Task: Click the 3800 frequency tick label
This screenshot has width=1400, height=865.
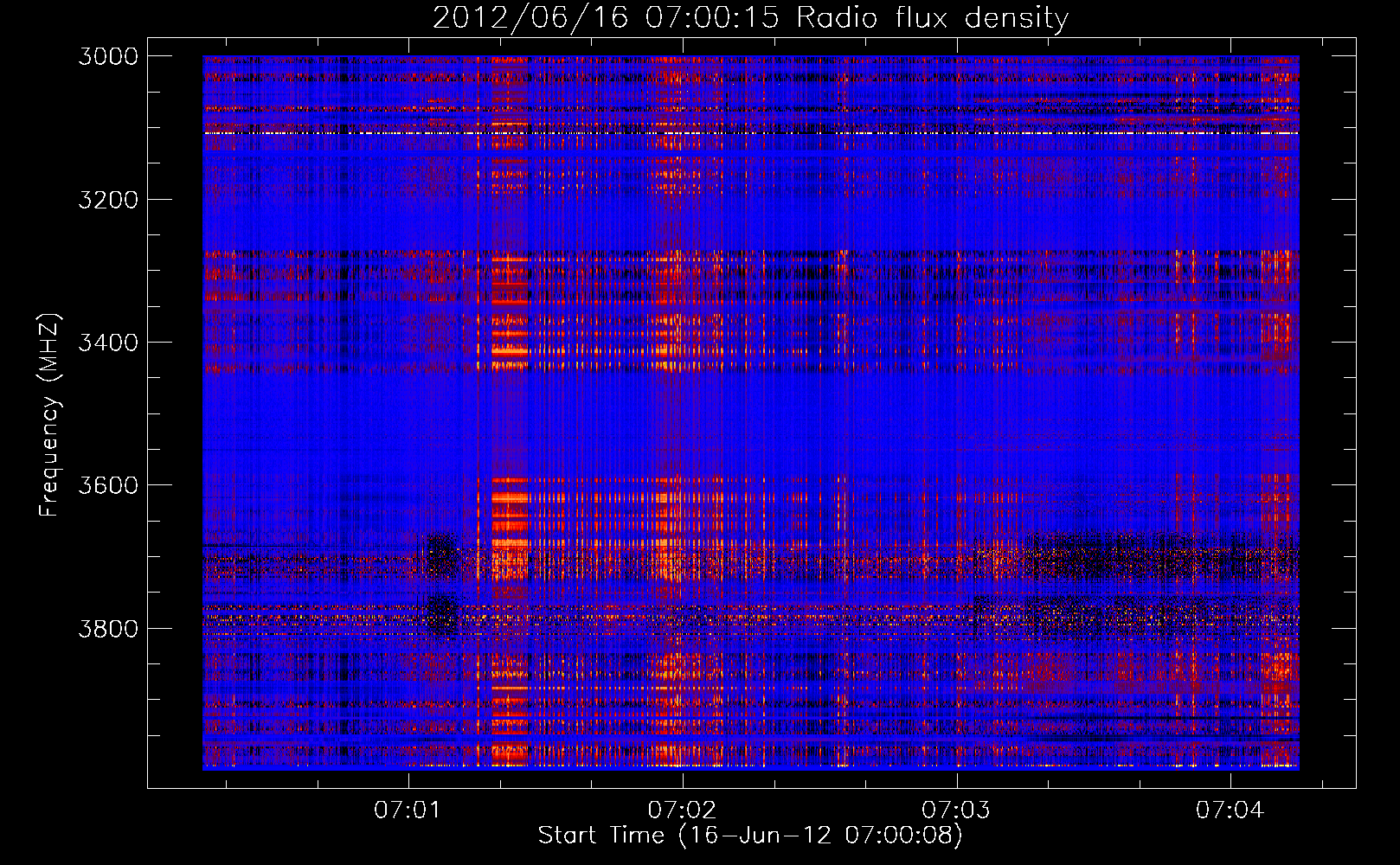Action: click(x=108, y=628)
